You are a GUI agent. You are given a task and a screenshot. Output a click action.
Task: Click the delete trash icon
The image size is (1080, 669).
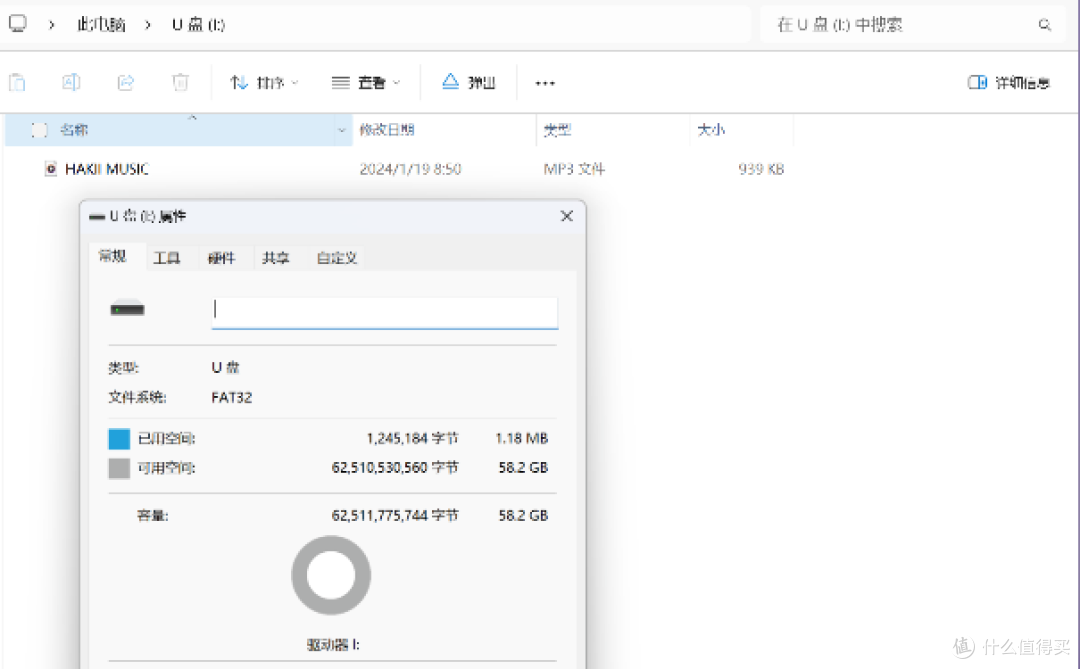point(180,83)
